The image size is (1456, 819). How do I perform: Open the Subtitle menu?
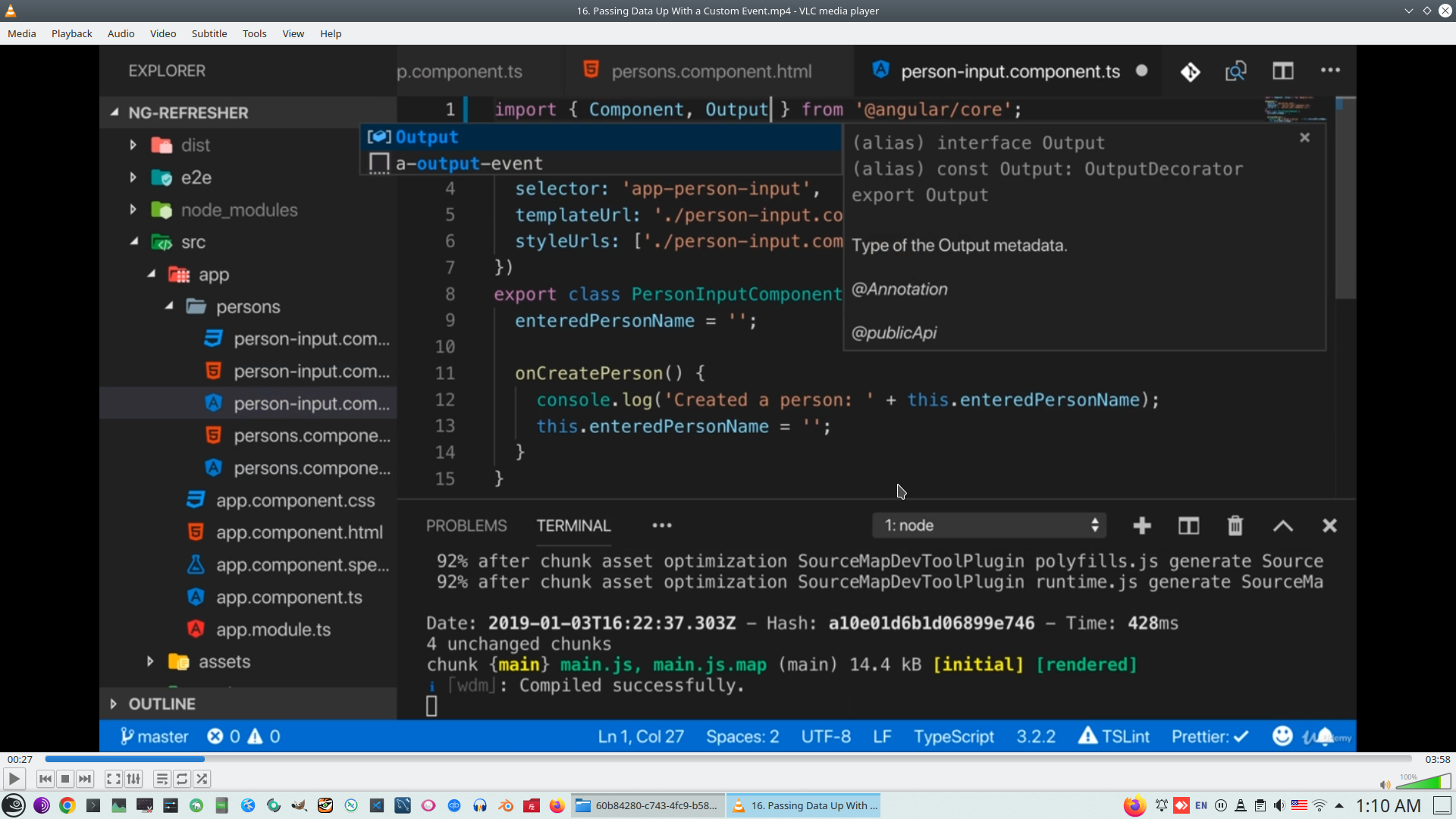coord(209,33)
